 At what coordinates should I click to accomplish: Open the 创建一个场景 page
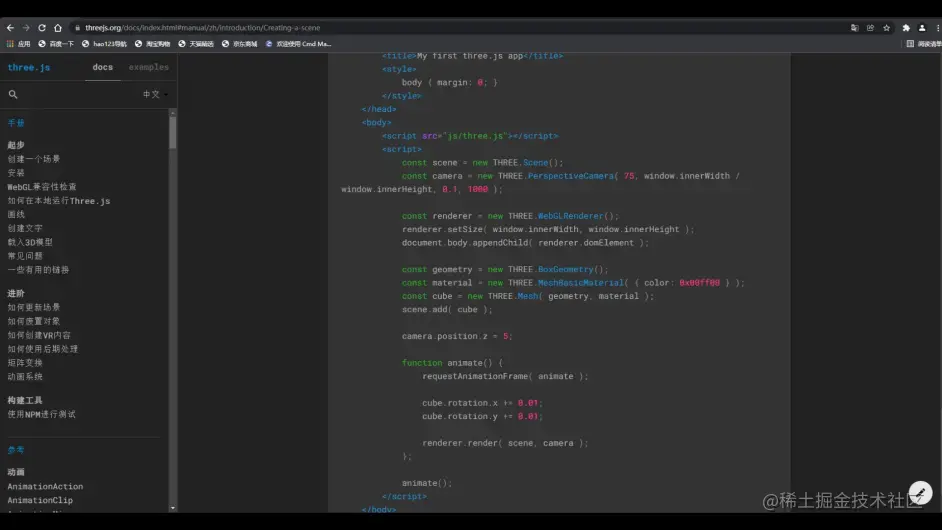click(34, 159)
